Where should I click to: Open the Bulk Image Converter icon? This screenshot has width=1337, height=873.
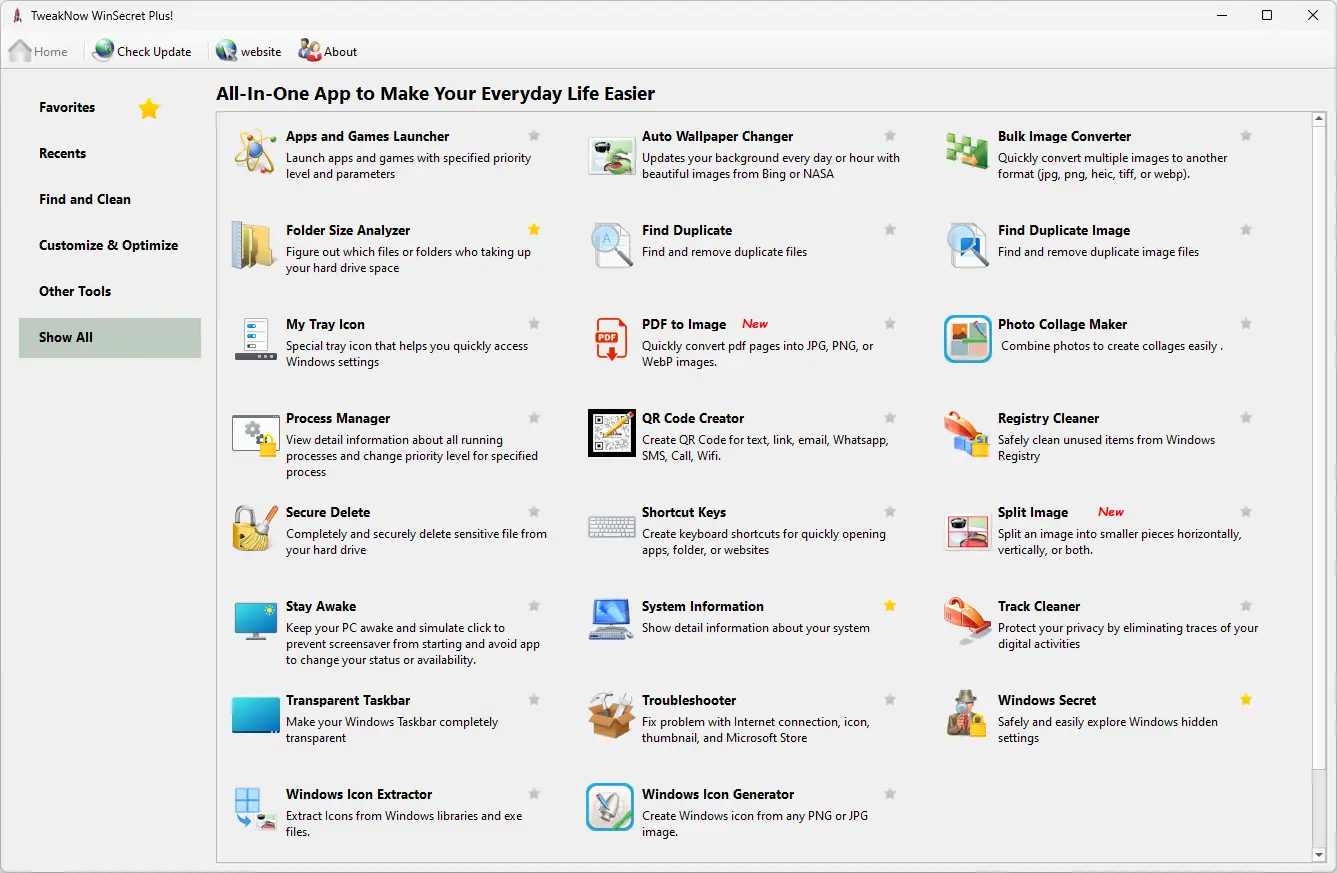967,151
